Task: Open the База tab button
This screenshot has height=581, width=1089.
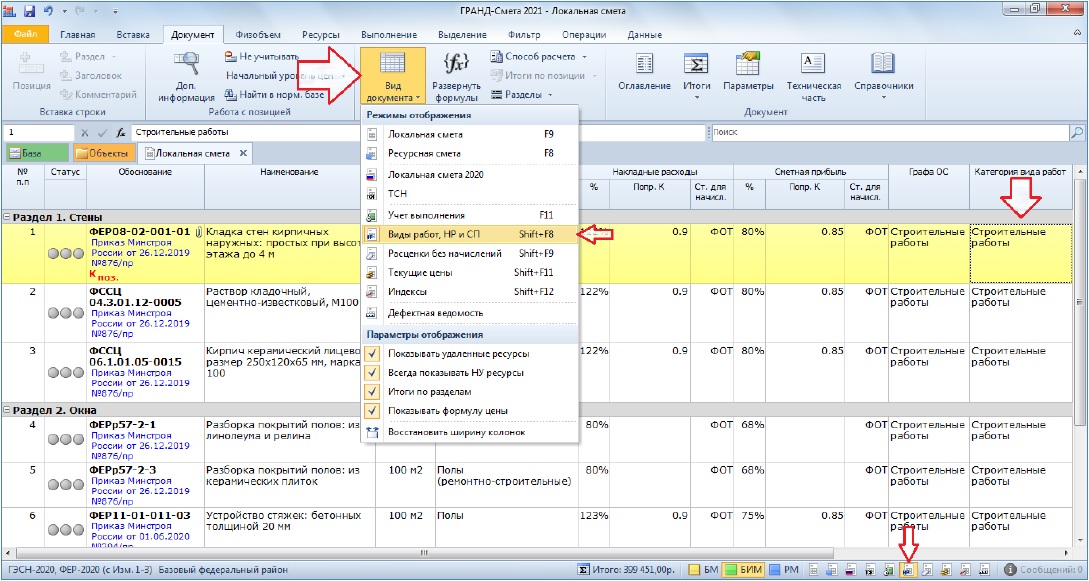Action: [x=37, y=153]
